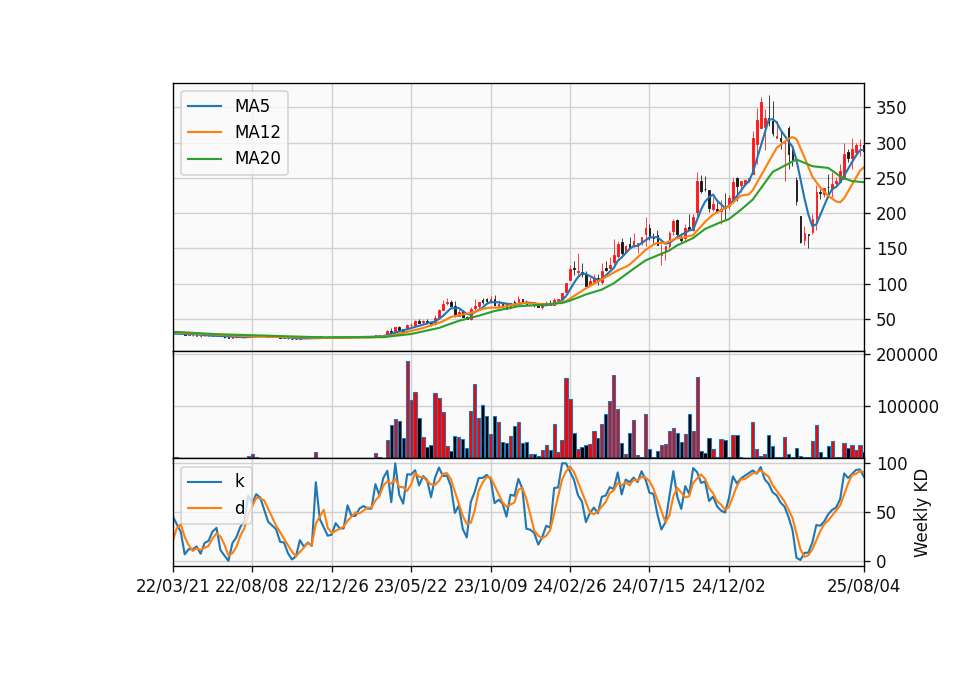Click the 0 label on KD axis
The width and height of the screenshot is (960, 690).
pos(881,561)
